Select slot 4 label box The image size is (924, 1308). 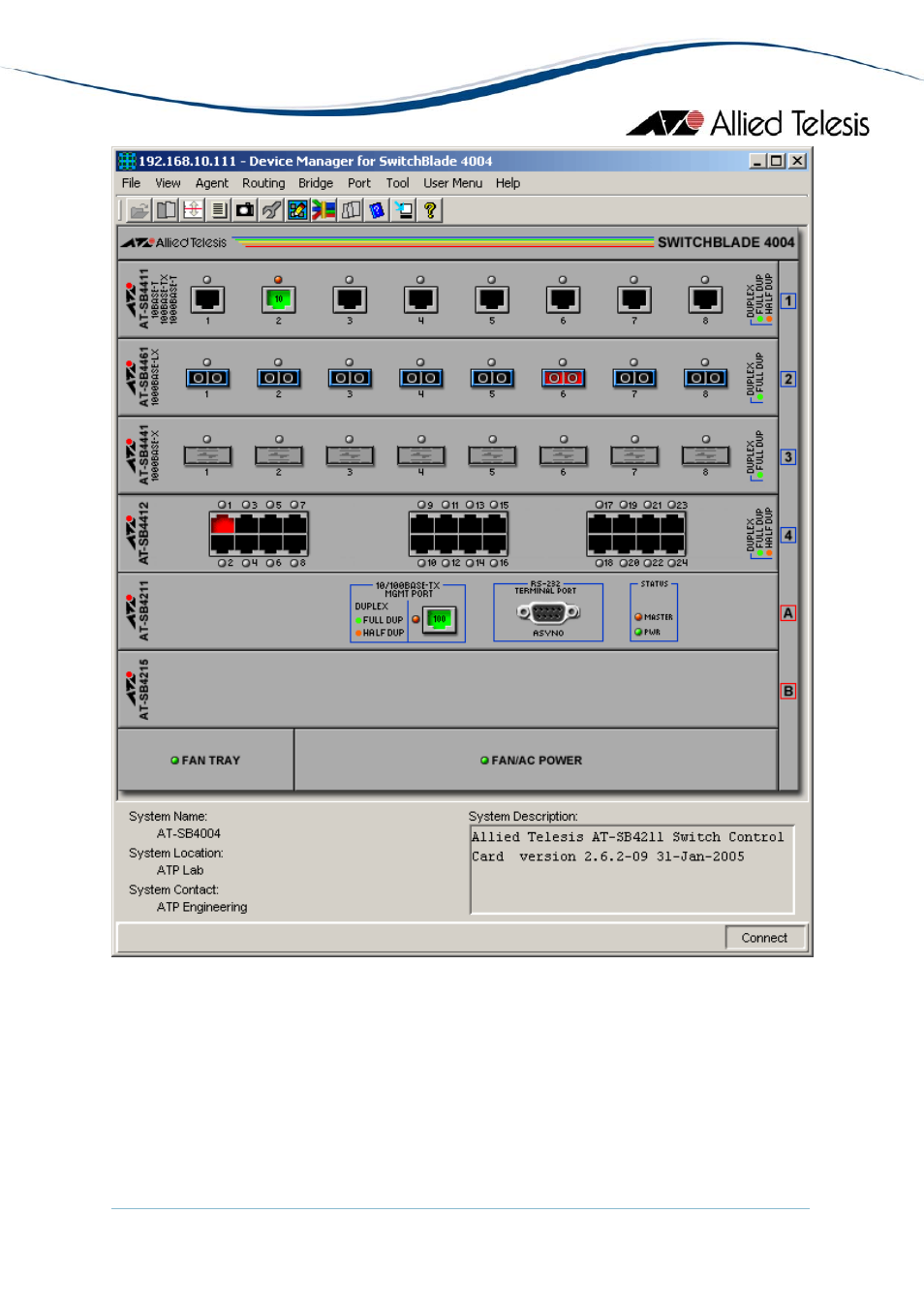[788, 535]
